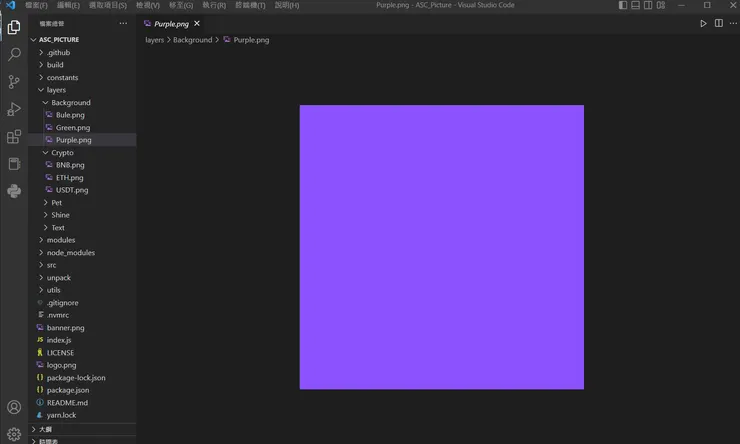Collapse the Background folder
740x444 pixels.
coord(82,102)
